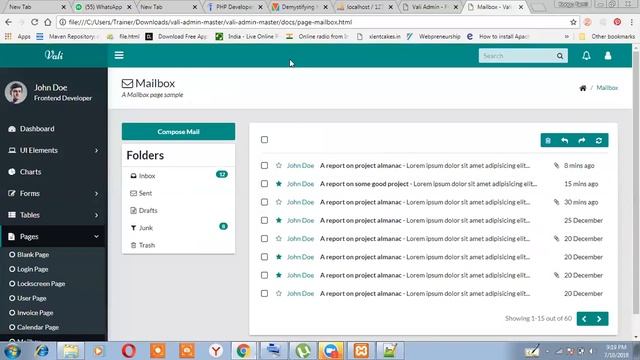
Task: Click the Compose Mail button
Action: (178, 131)
